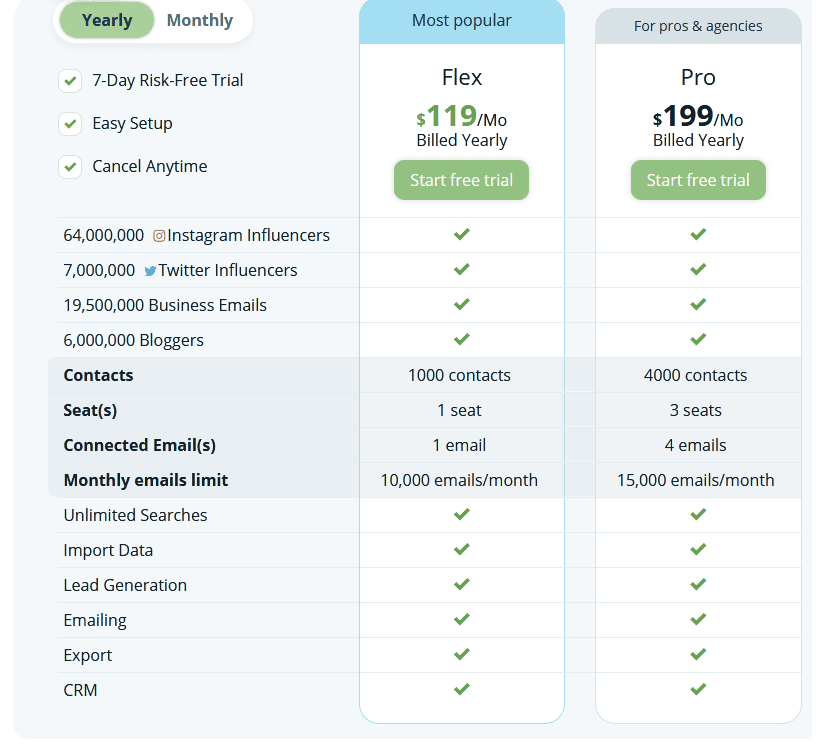Click the Flex checkmark for Lead Generation
The image size is (823, 750).
click(461, 584)
